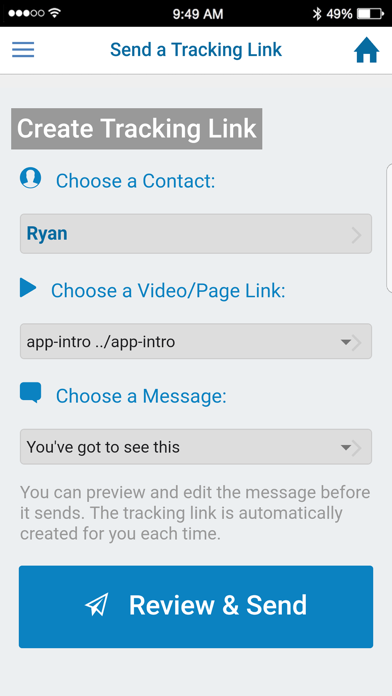Screen dimensions: 392x696
Task: Click the Choose a Contact label
Action: click(135, 181)
